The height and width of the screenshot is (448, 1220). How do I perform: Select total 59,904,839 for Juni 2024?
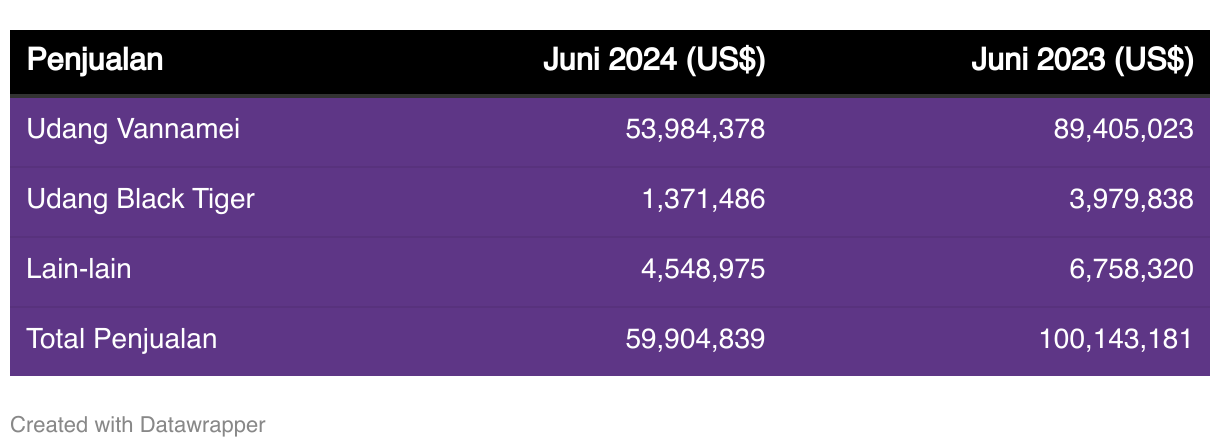[x=695, y=339]
